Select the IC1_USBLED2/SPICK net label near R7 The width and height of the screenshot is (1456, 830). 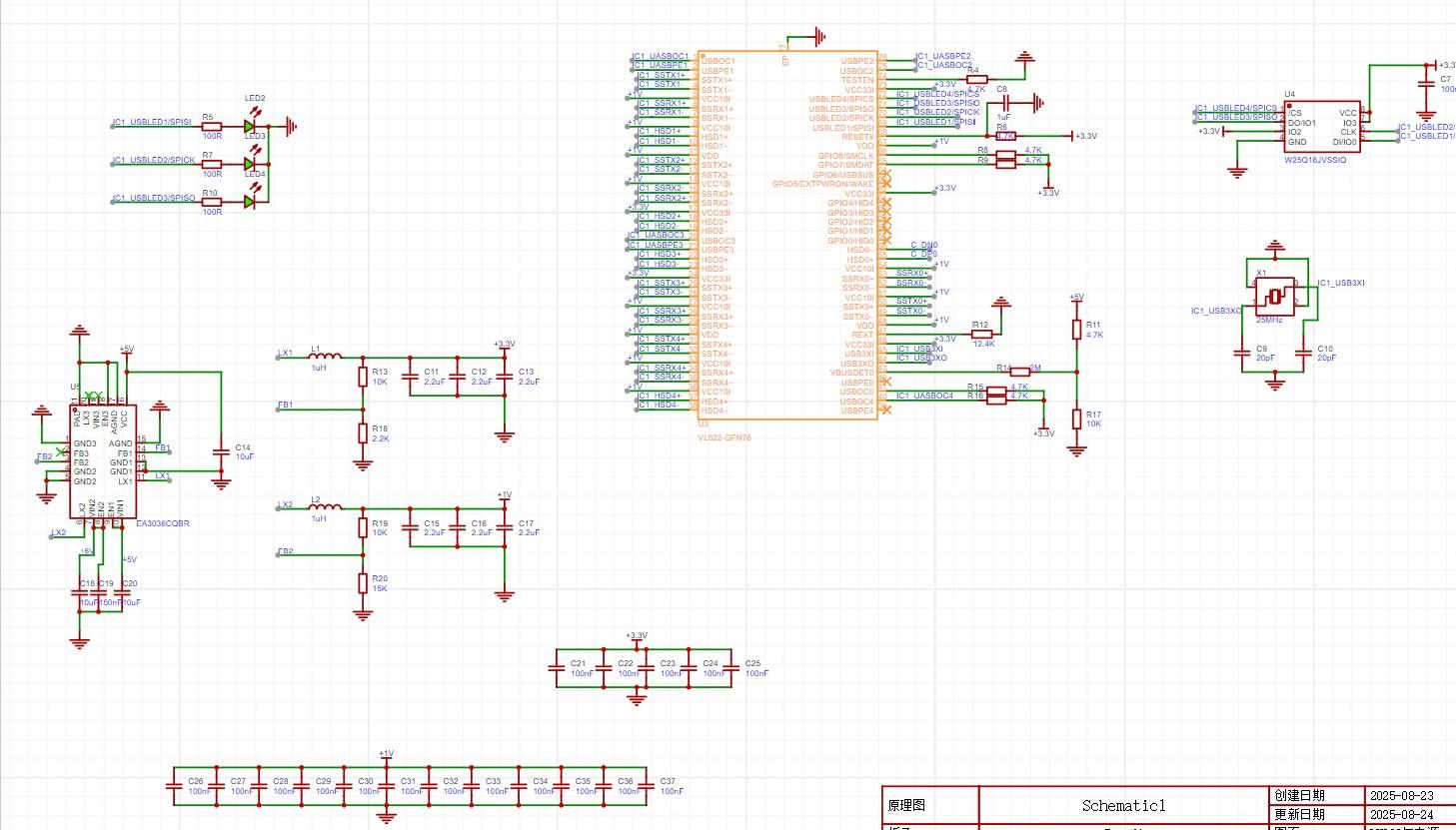(x=155, y=161)
